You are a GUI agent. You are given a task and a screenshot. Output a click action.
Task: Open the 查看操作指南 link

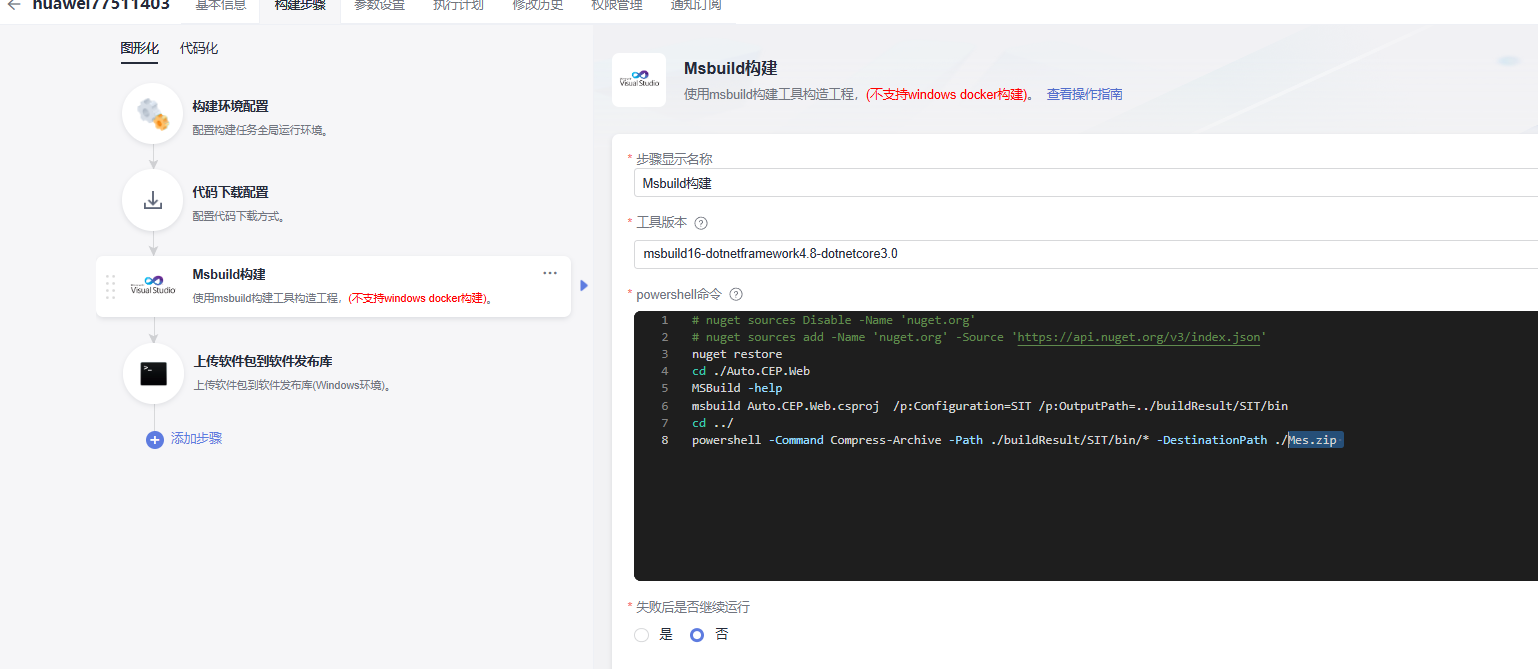(1085, 95)
